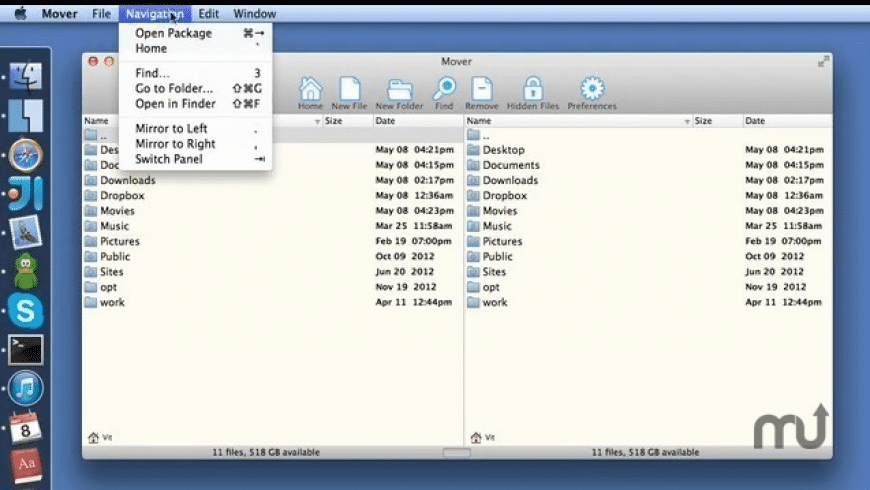Click the panel splitter handle in status bar
This screenshot has height=490, width=870.
click(x=457, y=452)
